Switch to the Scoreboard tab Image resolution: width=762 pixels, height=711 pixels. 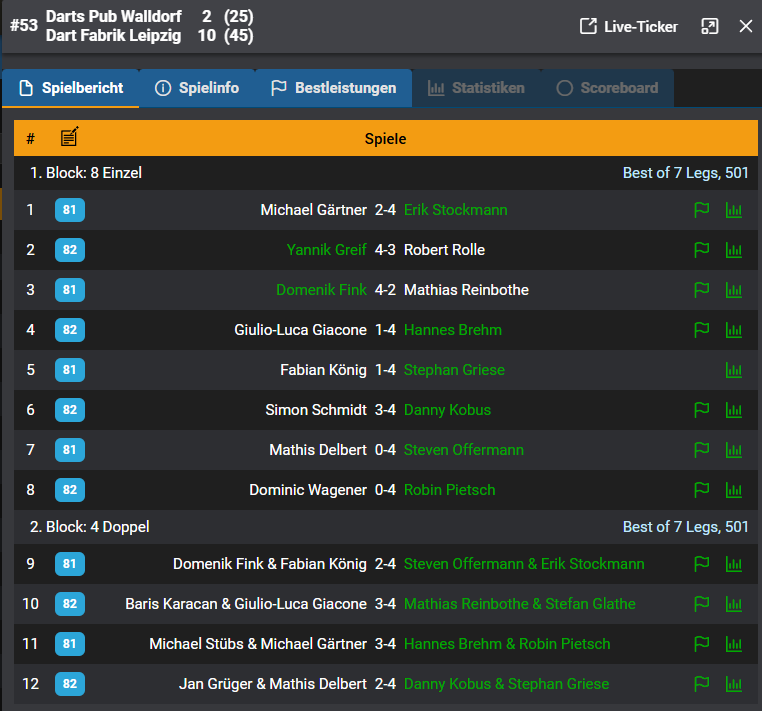pos(607,88)
